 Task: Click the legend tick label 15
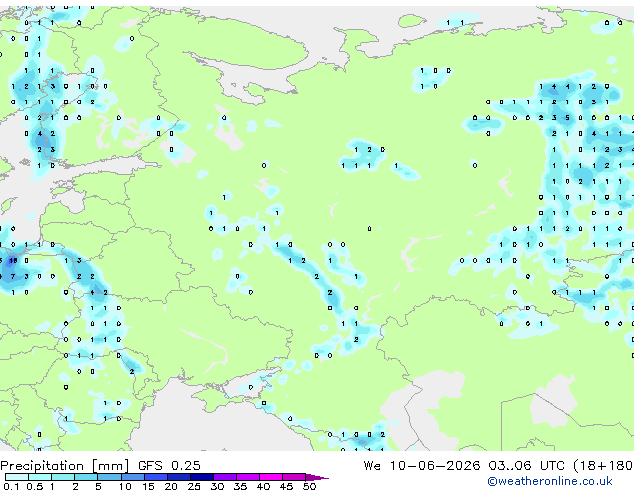coord(148,486)
